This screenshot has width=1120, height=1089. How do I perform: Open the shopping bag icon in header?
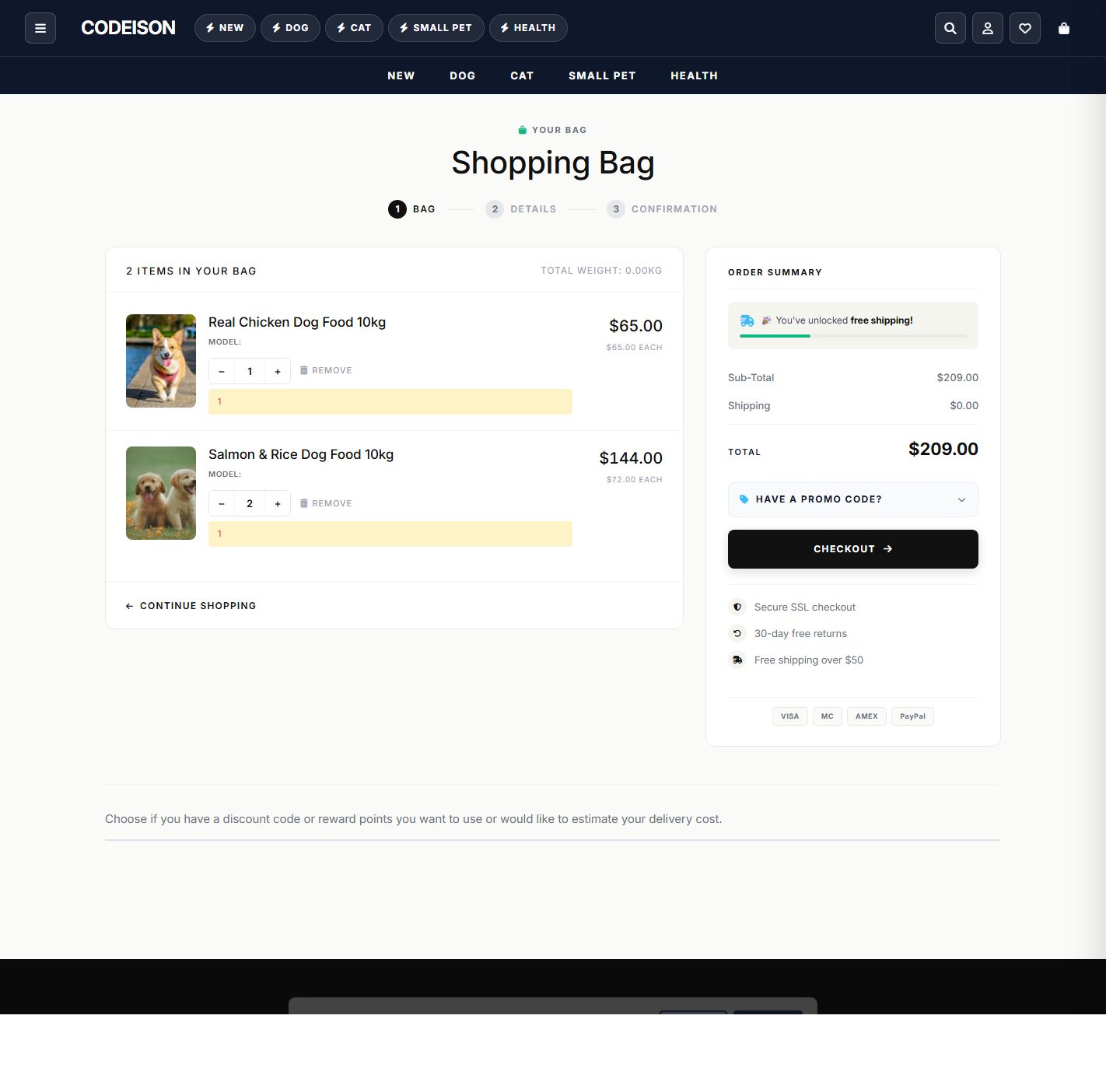tap(1064, 28)
